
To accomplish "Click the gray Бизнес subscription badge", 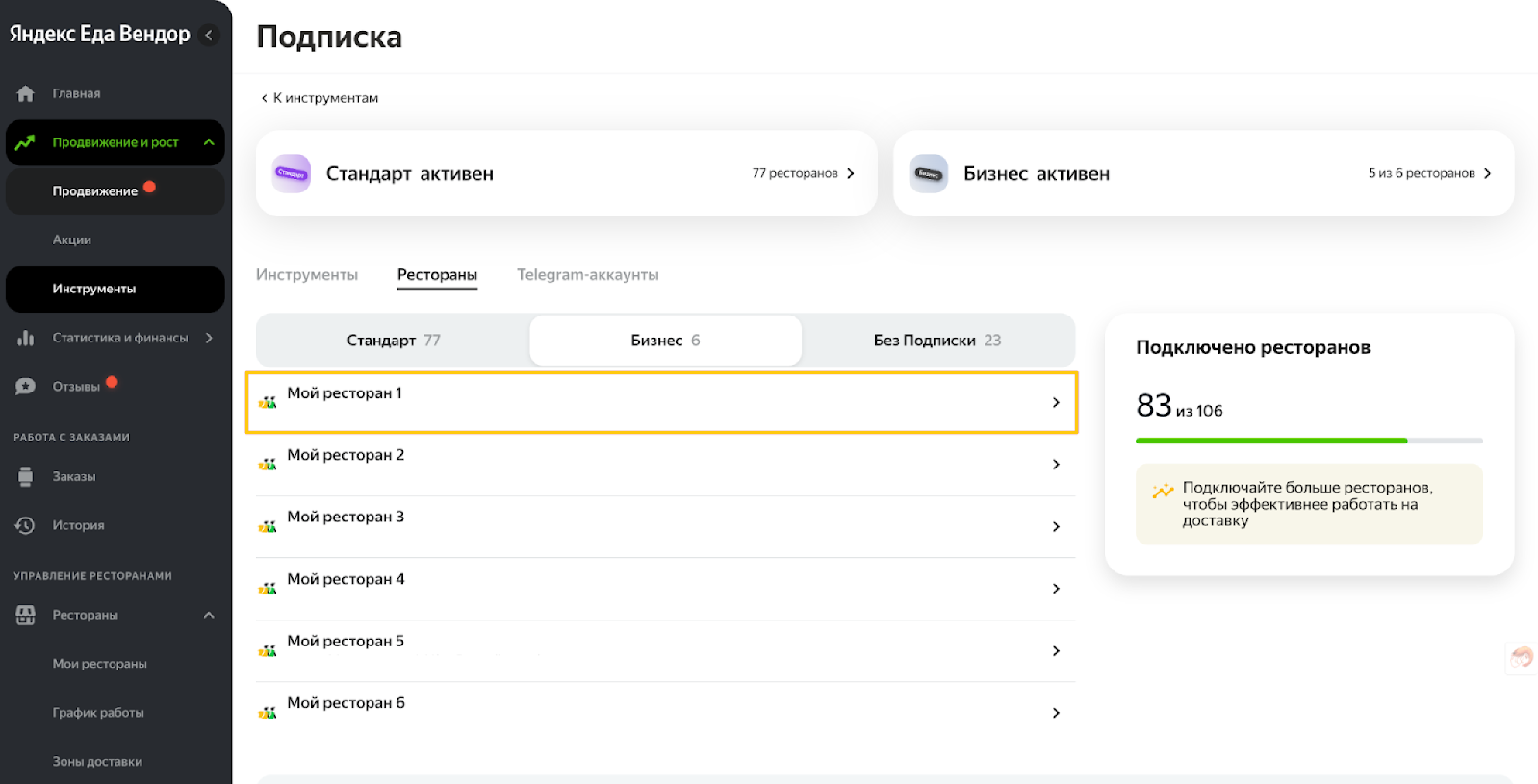I will click(x=929, y=173).
